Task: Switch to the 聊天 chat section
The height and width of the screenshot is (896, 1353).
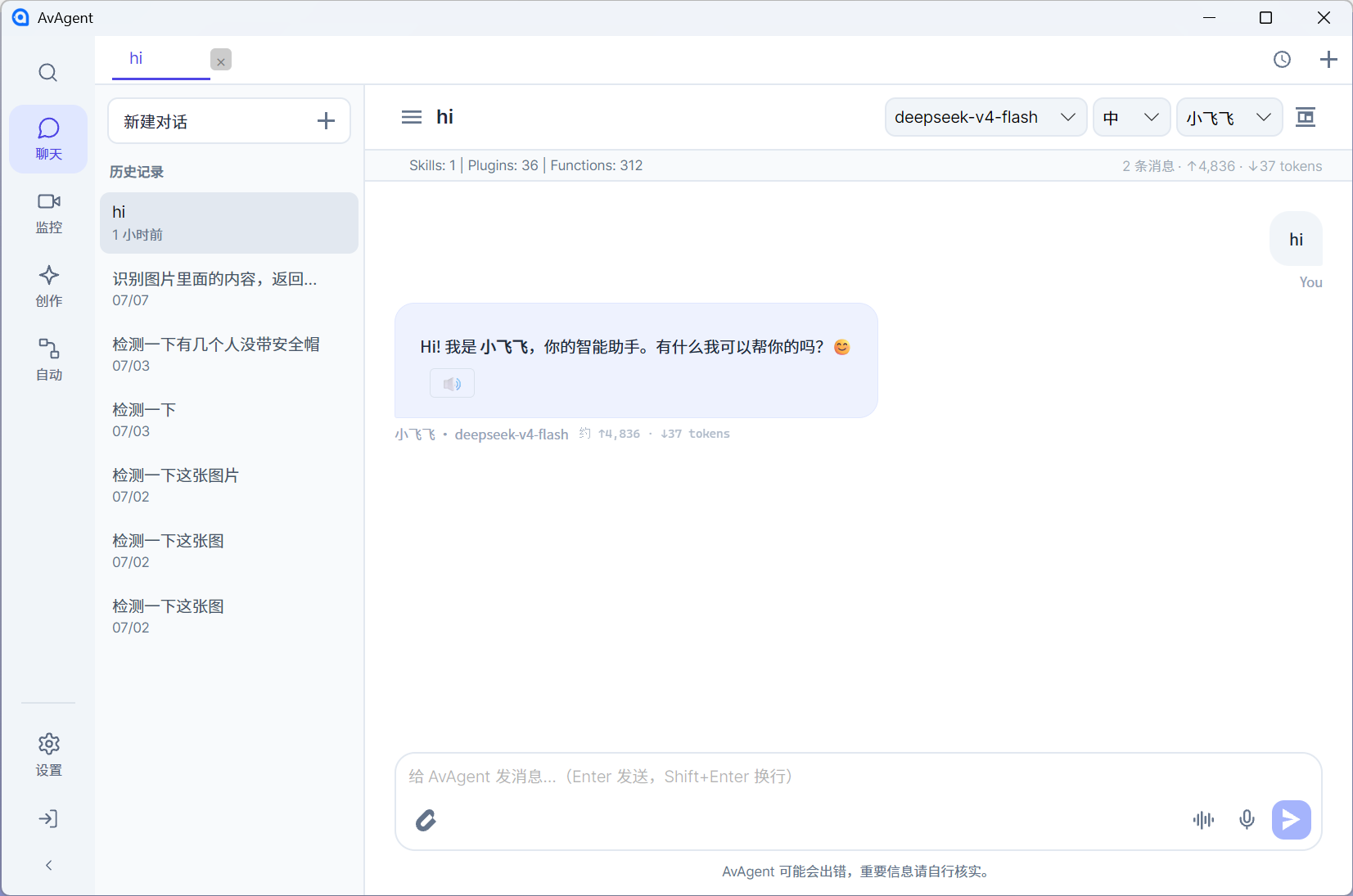Action: click(x=48, y=139)
